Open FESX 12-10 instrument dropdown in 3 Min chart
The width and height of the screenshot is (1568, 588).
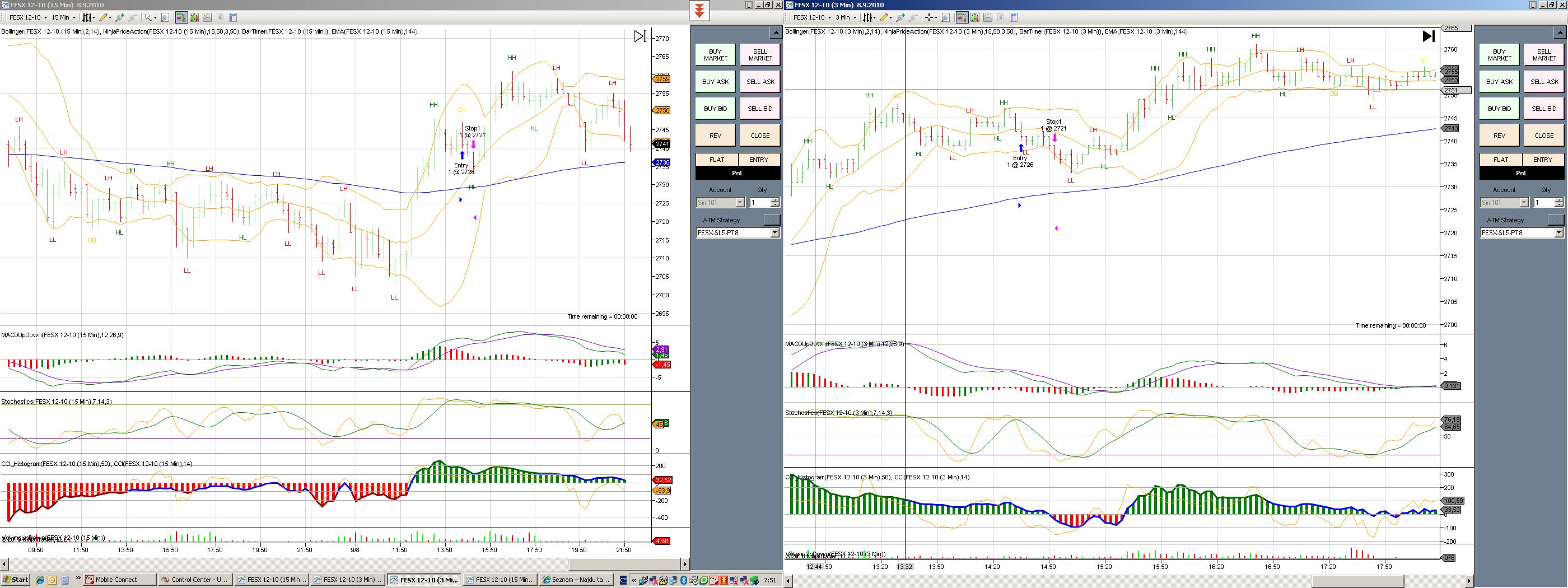(811, 18)
